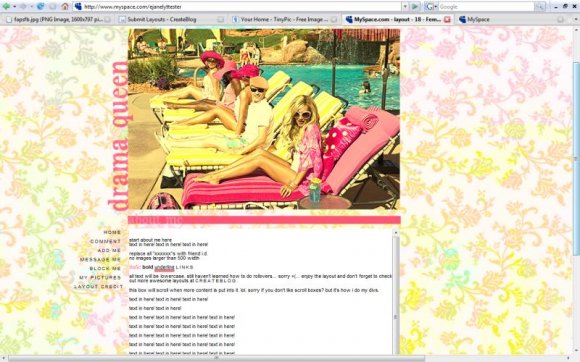Click the underline sample word

(164, 267)
